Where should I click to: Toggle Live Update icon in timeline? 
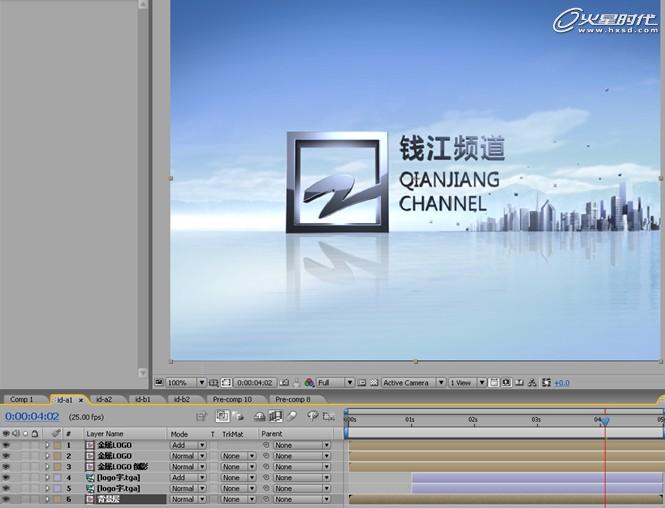[222, 416]
